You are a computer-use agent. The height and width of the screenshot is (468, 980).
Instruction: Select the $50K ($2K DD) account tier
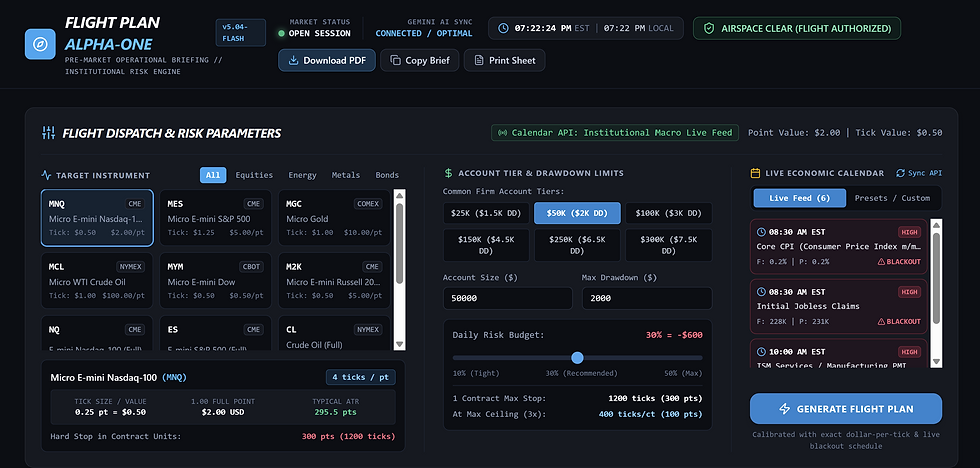pos(578,213)
